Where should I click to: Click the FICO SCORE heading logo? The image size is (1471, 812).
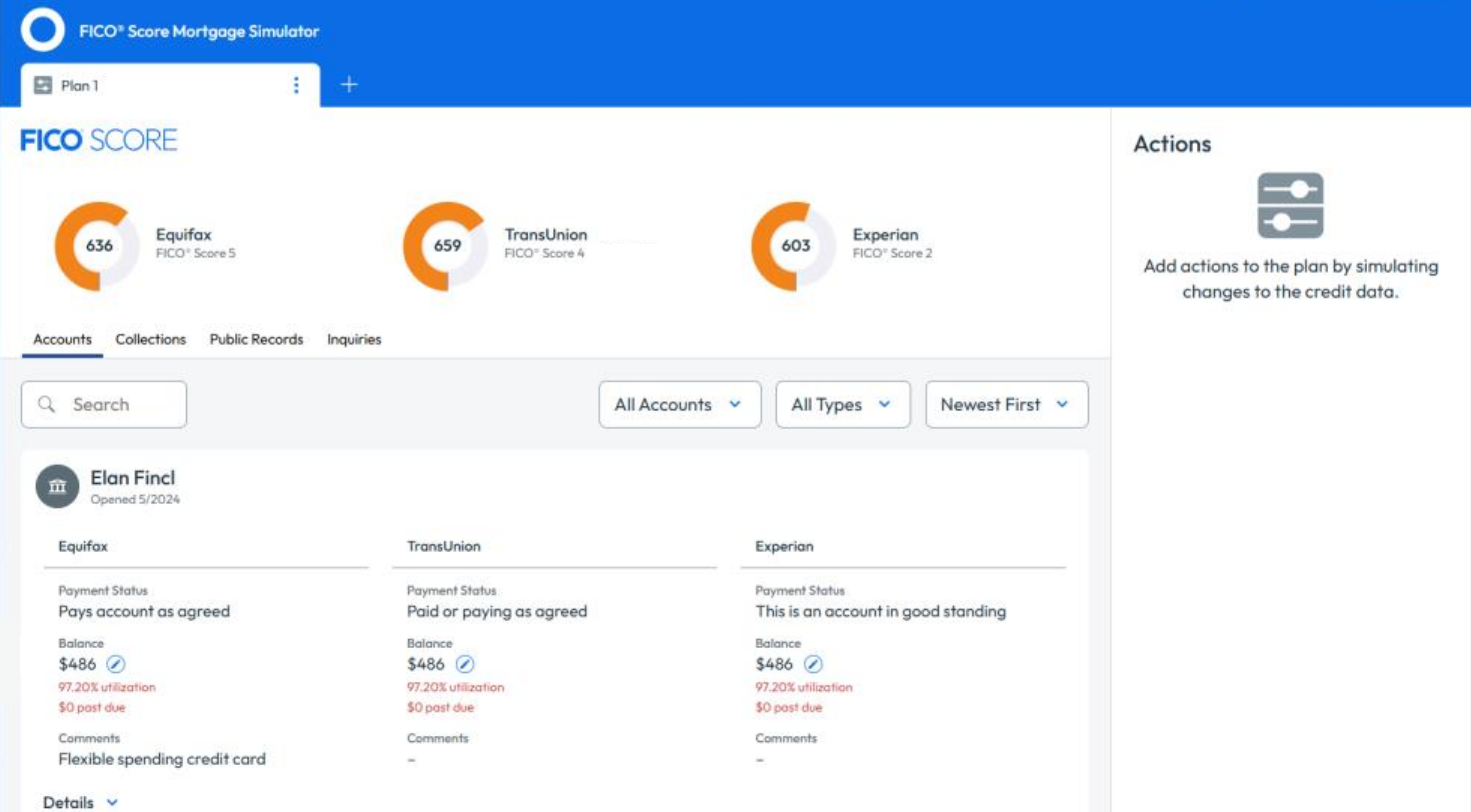click(99, 141)
